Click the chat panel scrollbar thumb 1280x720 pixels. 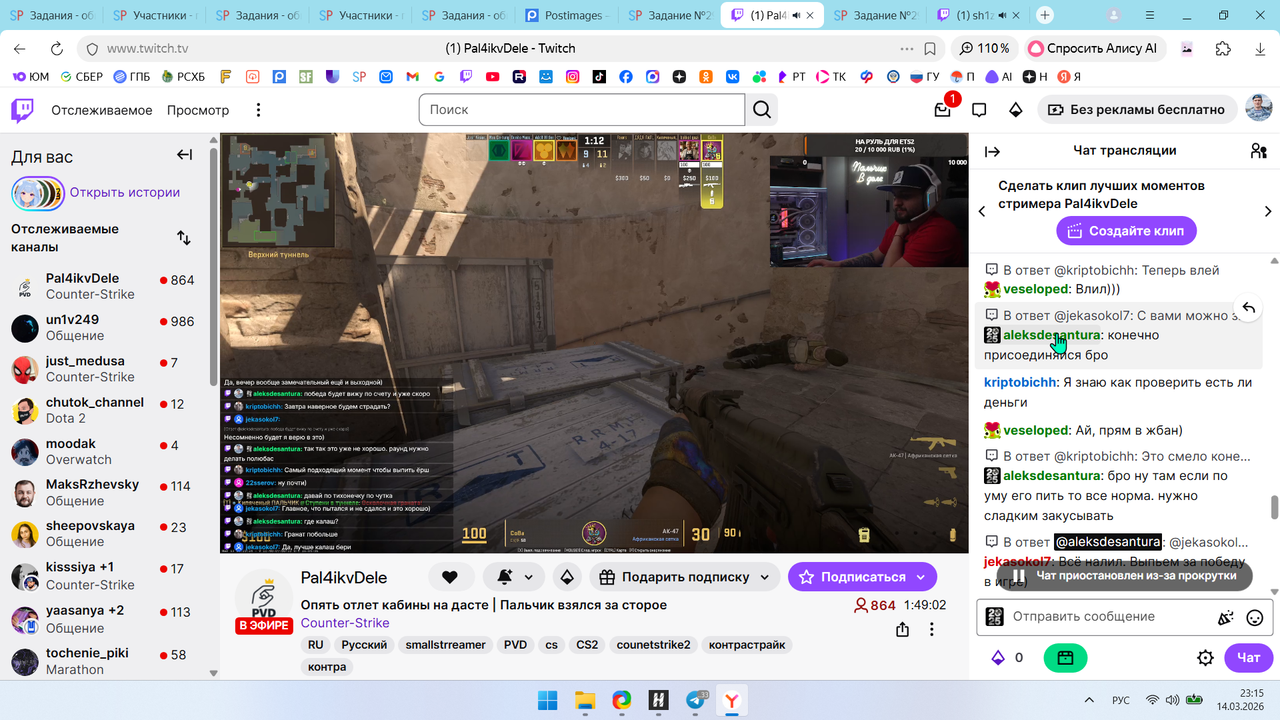coord(1274,507)
